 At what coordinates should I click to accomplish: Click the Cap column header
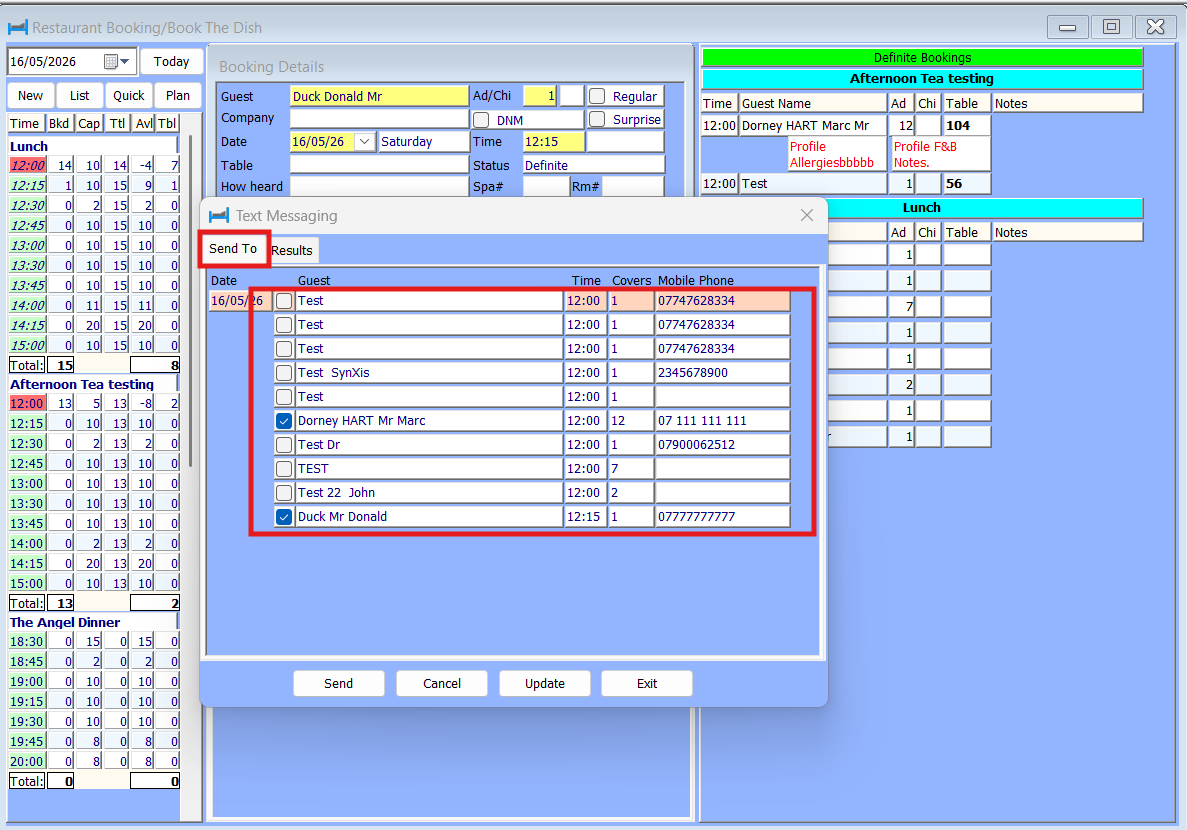pos(89,123)
